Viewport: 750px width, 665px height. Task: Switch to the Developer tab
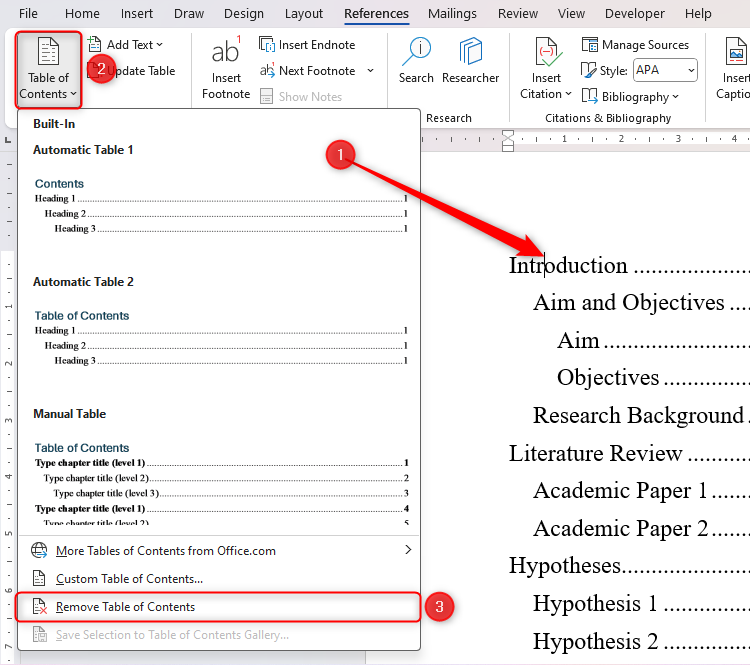point(635,13)
